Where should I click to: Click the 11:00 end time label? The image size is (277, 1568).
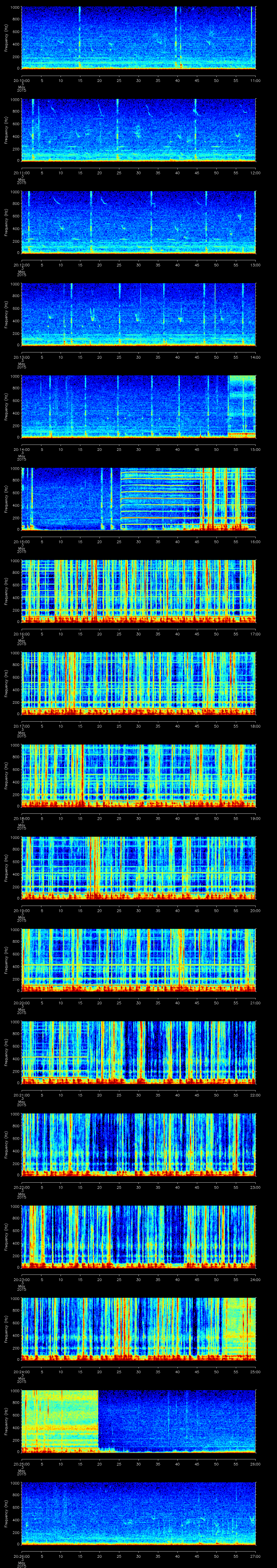click(x=255, y=80)
